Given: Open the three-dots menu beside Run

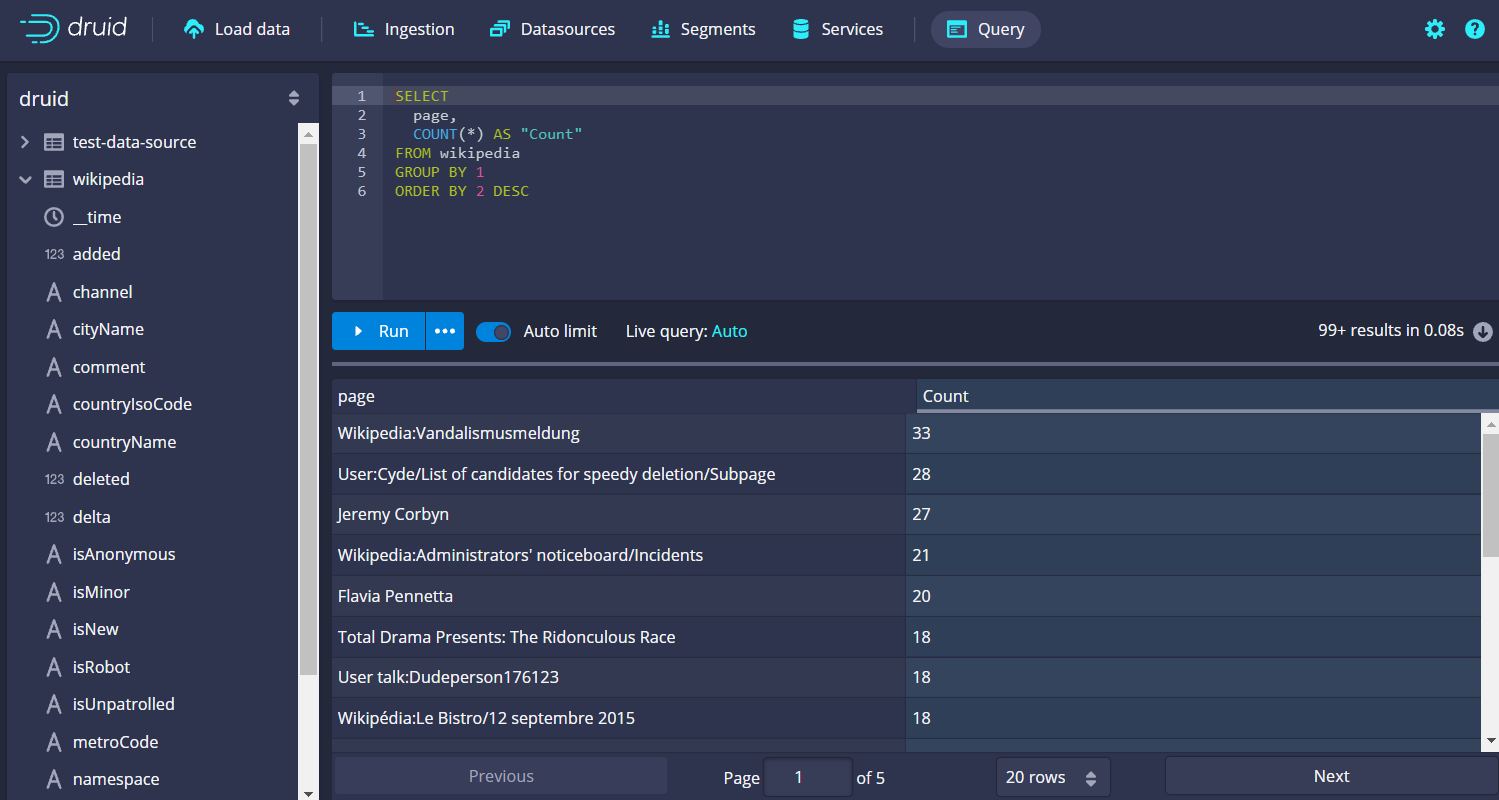Looking at the screenshot, I should pyautogui.click(x=445, y=331).
